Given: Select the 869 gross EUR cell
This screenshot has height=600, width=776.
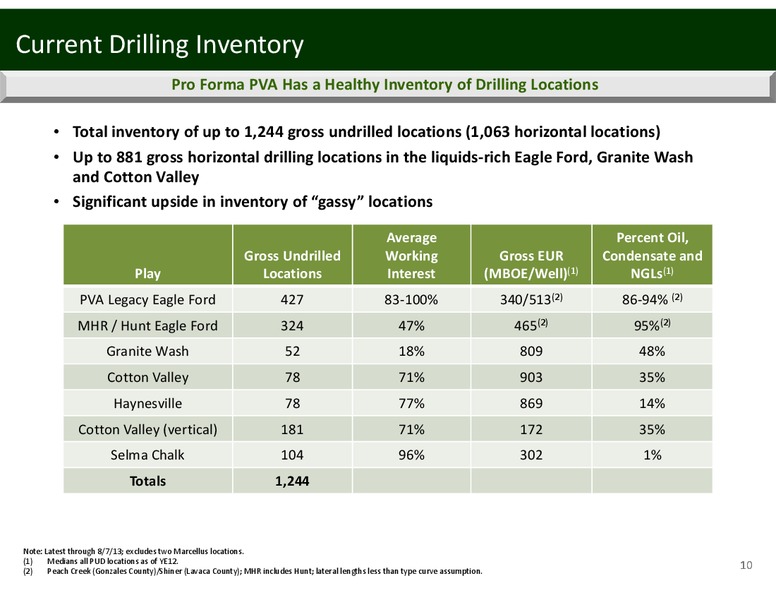Looking at the screenshot, I should [531, 403].
